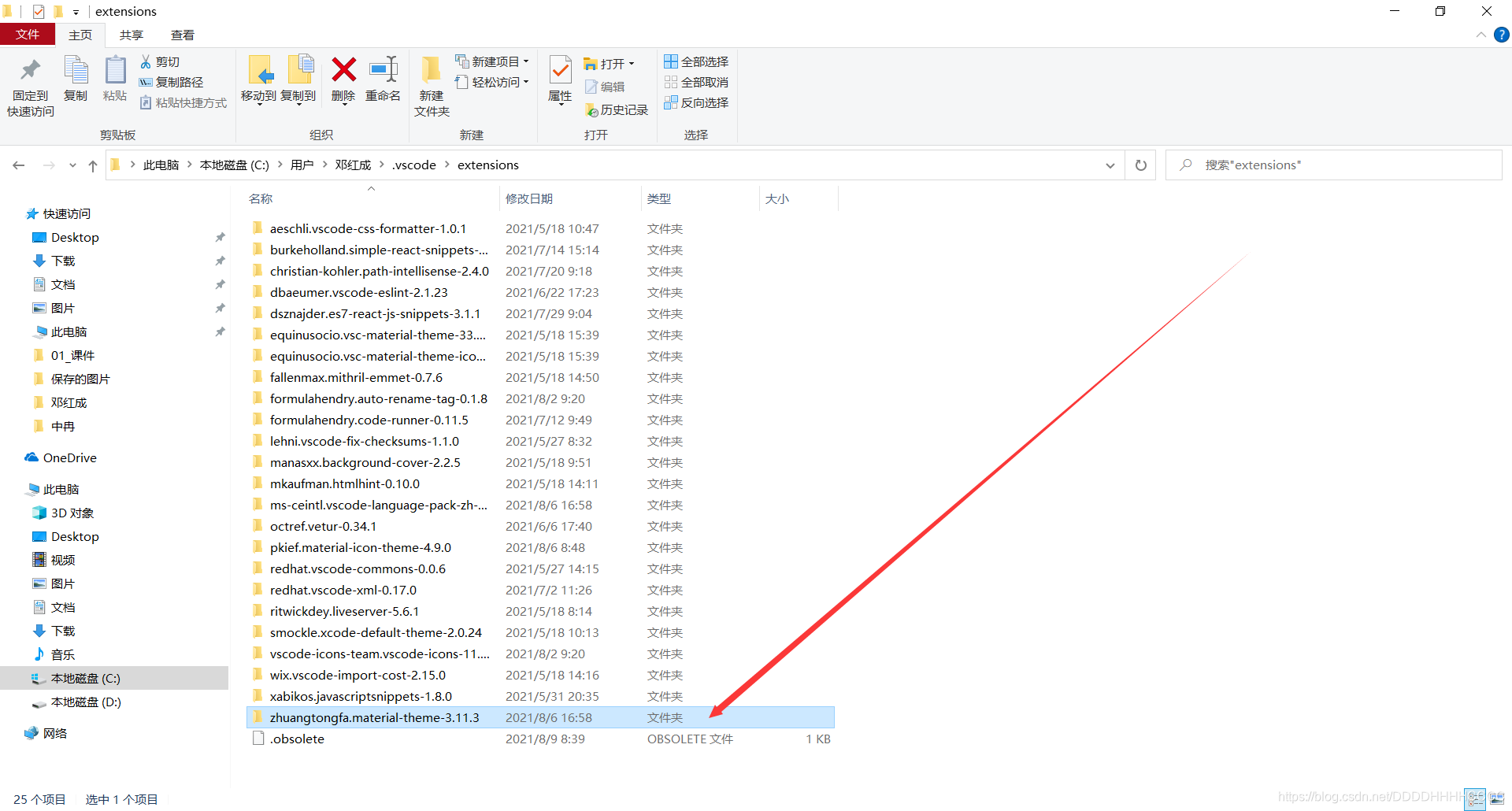The image size is (1512, 811).
Task: Click Invert selection in ribbon
Action: coord(696,102)
